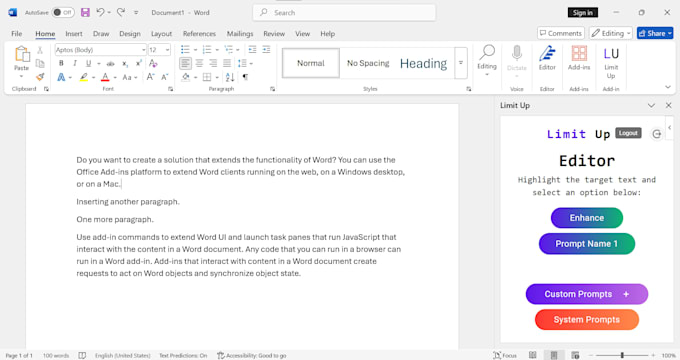Open Custom Prompts button
Image resolution: width=680 pixels, height=360 pixels.
tap(587, 294)
